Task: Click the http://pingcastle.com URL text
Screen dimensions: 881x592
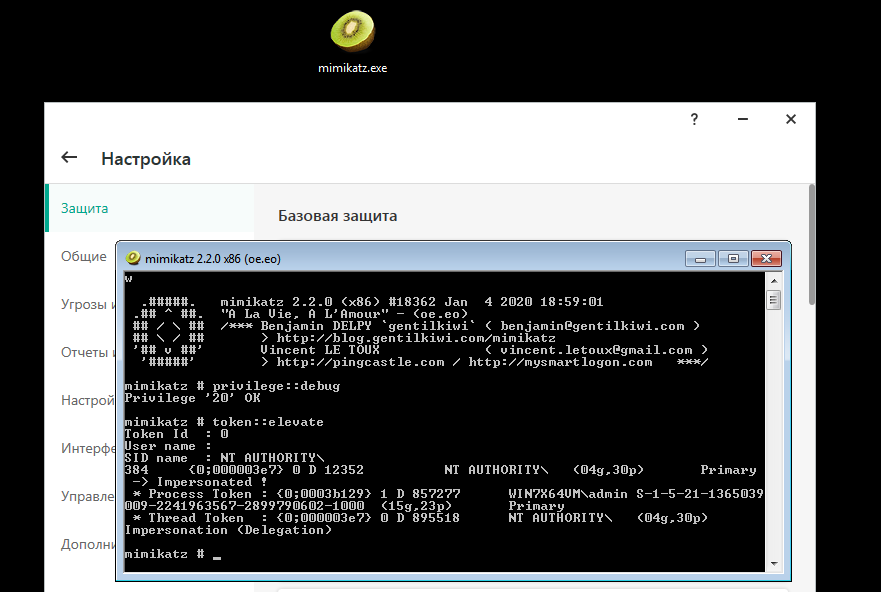Action: click(360, 362)
